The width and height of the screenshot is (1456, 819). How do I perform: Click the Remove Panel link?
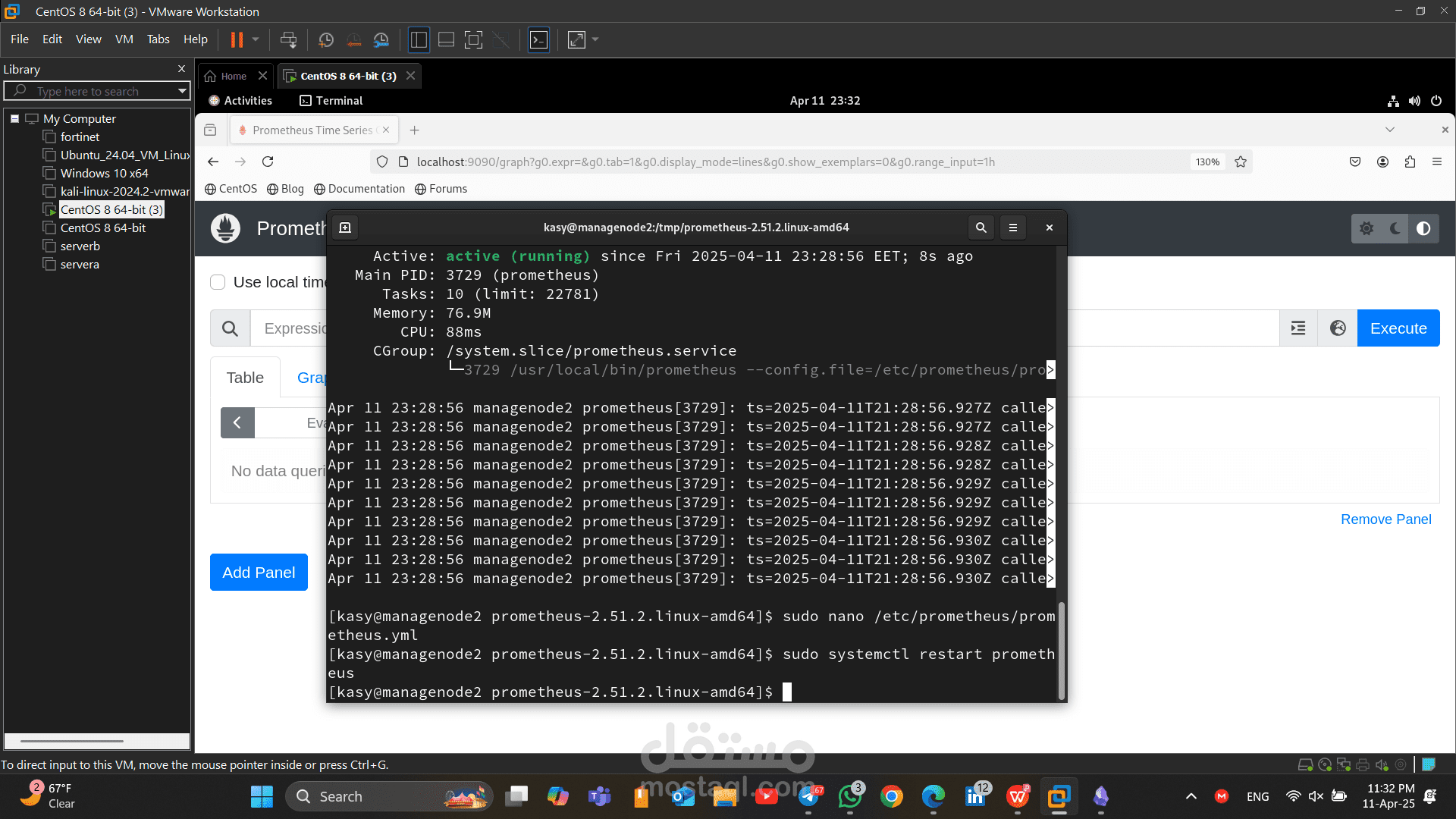pos(1386,519)
